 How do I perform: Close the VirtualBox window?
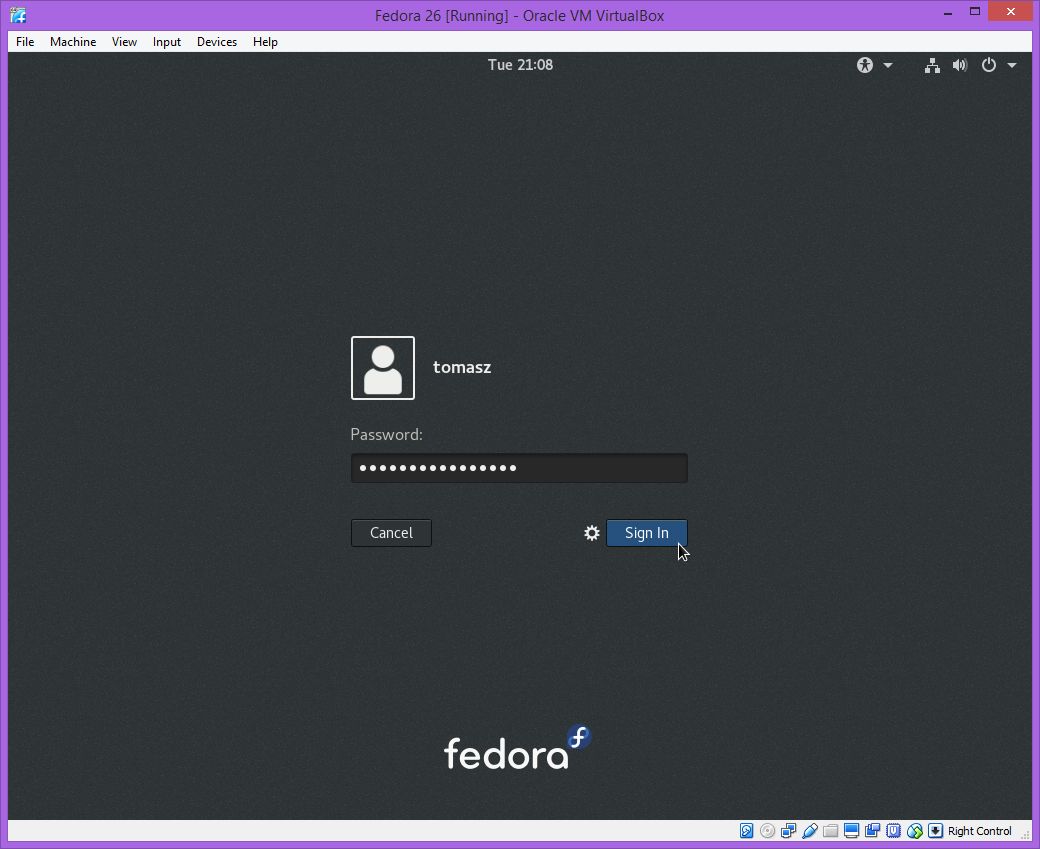tap(1011, 11)
